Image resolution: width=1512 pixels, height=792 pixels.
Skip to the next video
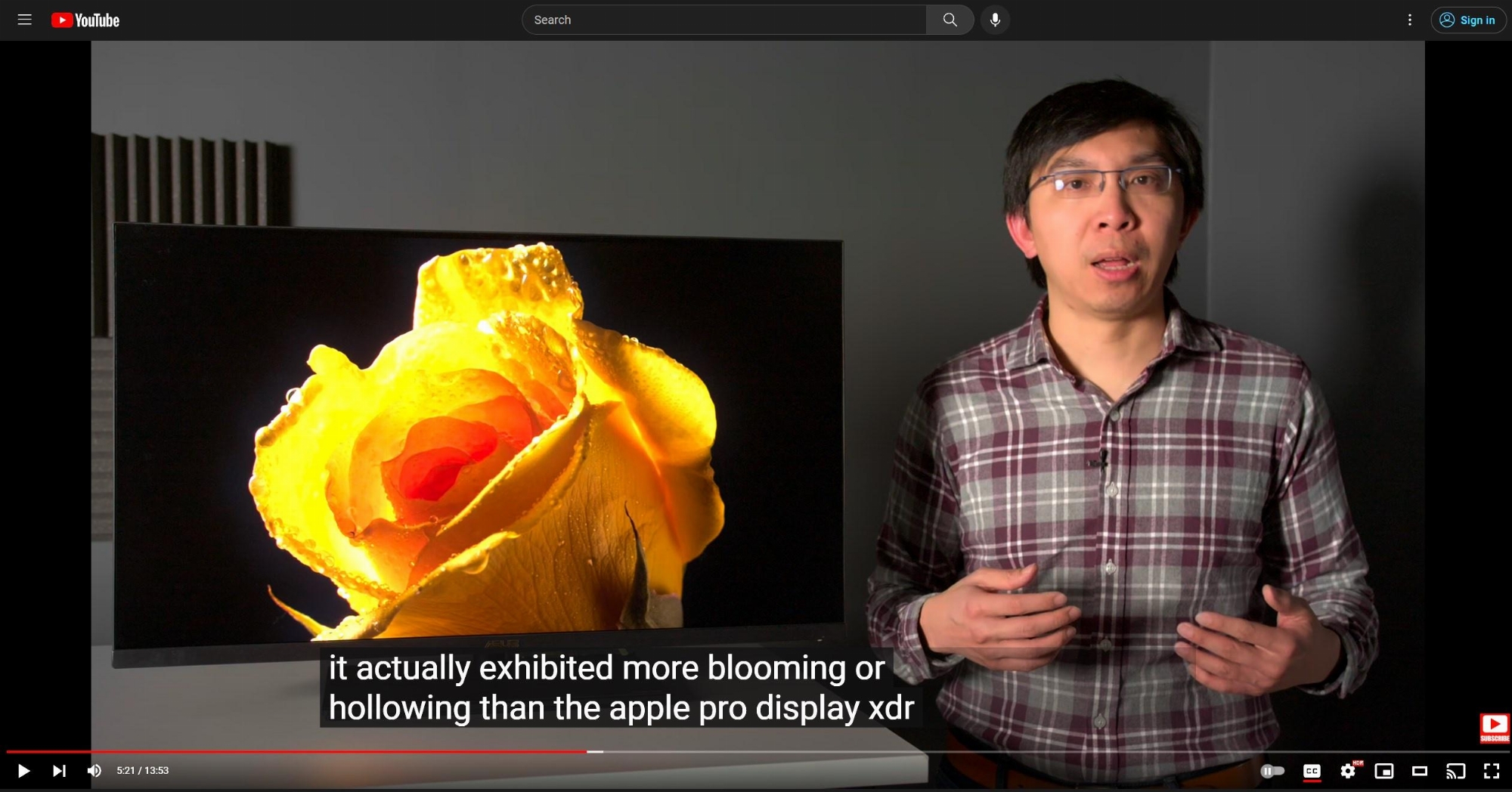coord(59,771)
